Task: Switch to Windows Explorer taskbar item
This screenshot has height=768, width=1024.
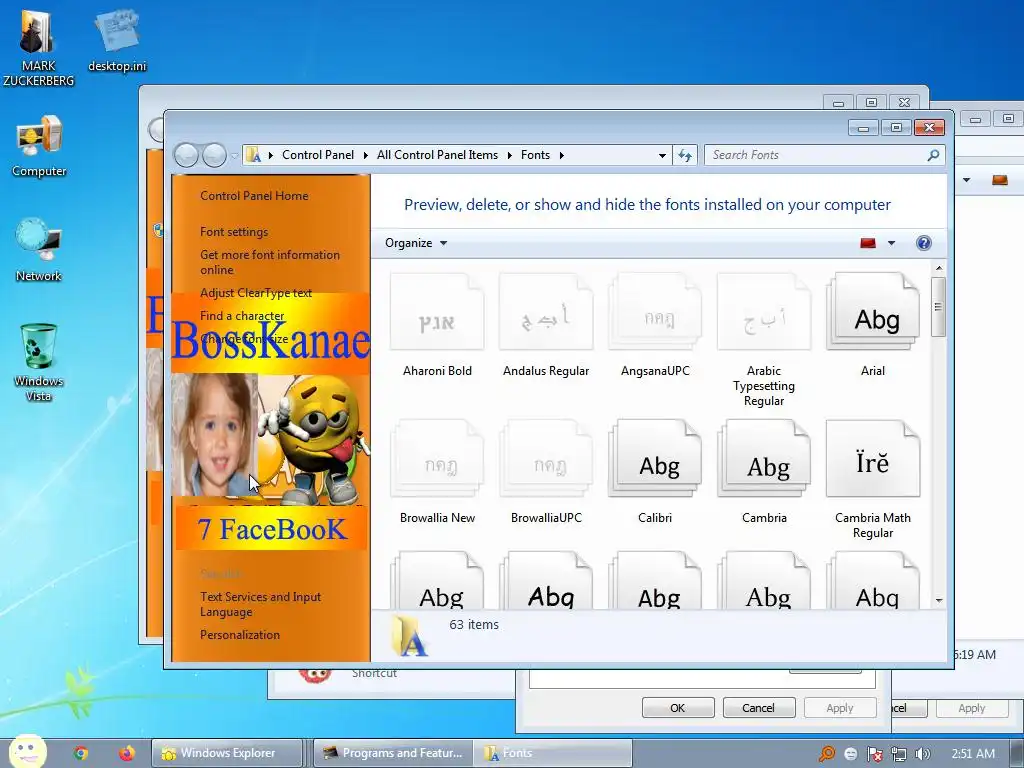Action: coord(227,753)
